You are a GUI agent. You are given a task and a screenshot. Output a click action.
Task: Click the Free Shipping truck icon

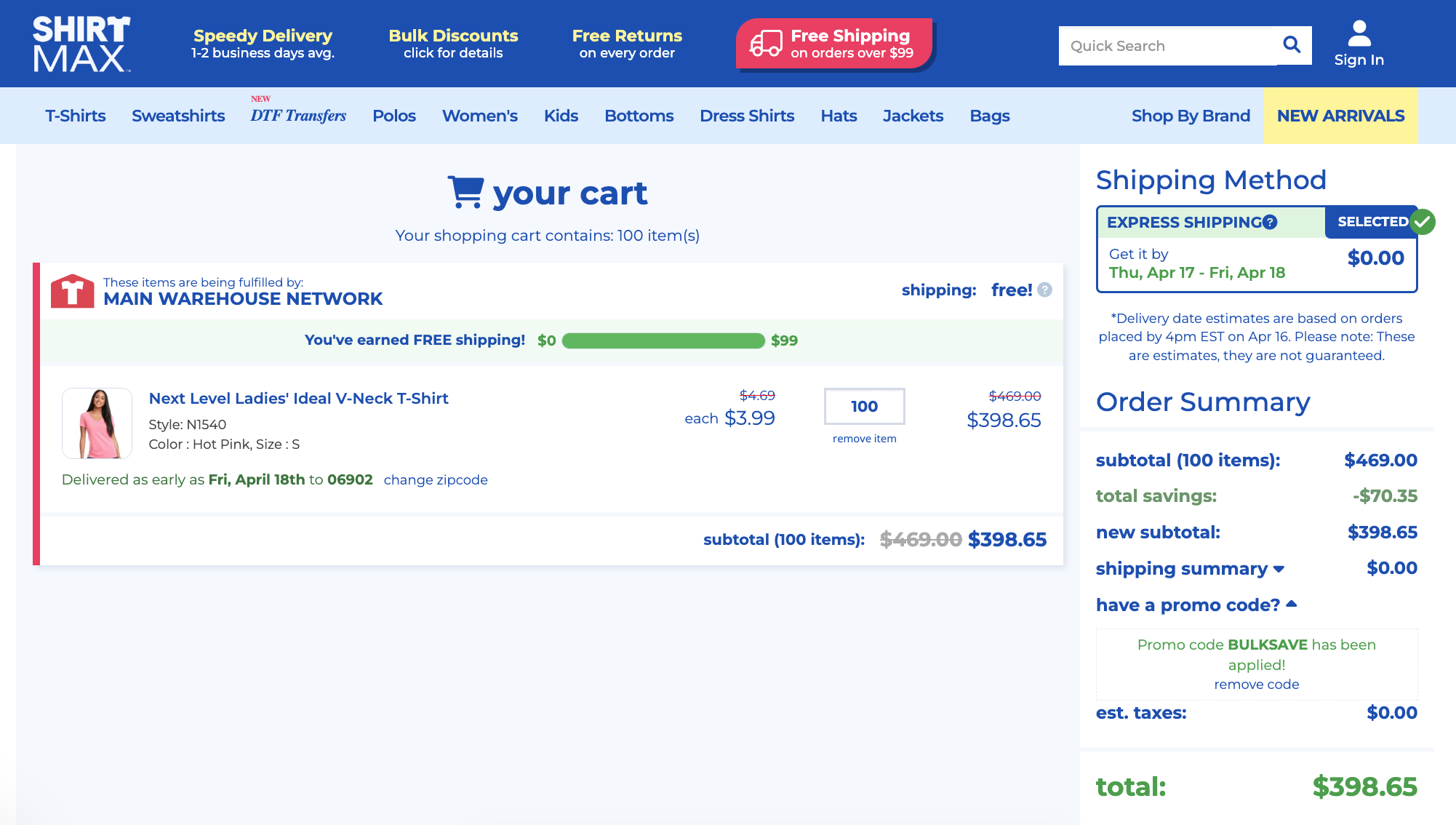pos(766,44)
